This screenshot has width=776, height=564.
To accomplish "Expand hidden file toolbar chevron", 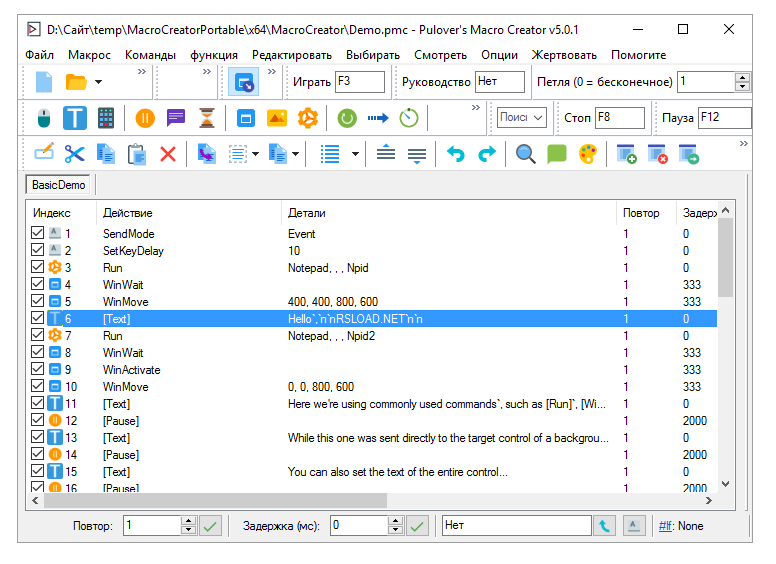I will (142, 71).
